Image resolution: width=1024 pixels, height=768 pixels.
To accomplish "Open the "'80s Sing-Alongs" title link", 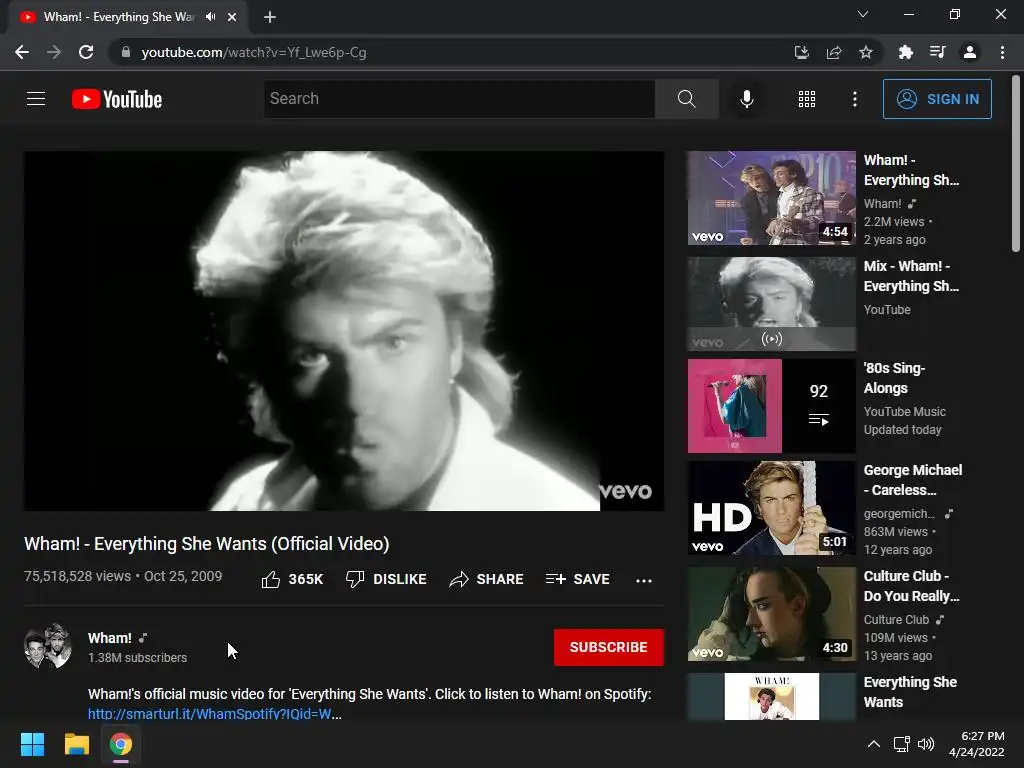I will [x=894, y=378].
